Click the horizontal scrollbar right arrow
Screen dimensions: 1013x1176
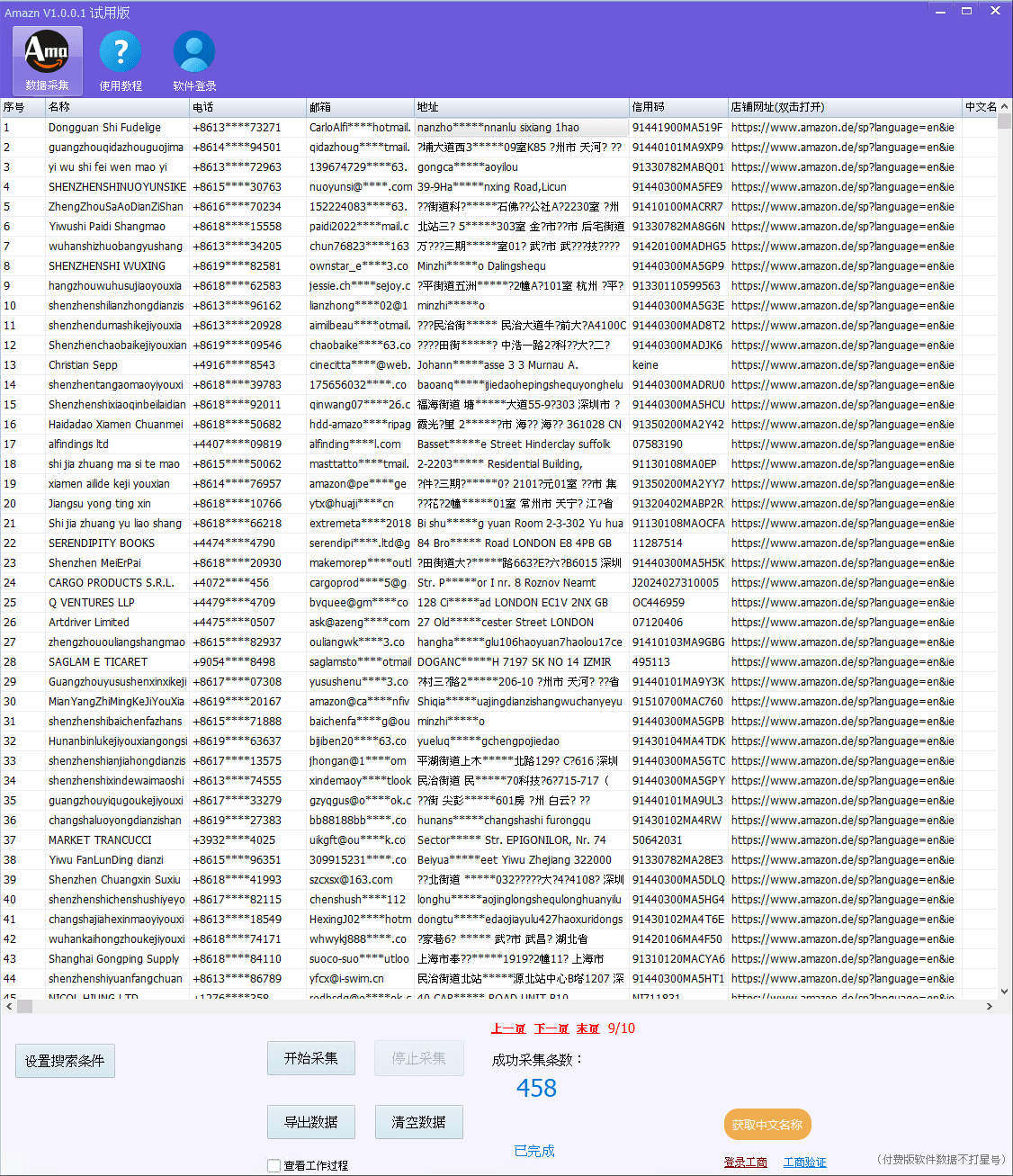pos(990,1006)
